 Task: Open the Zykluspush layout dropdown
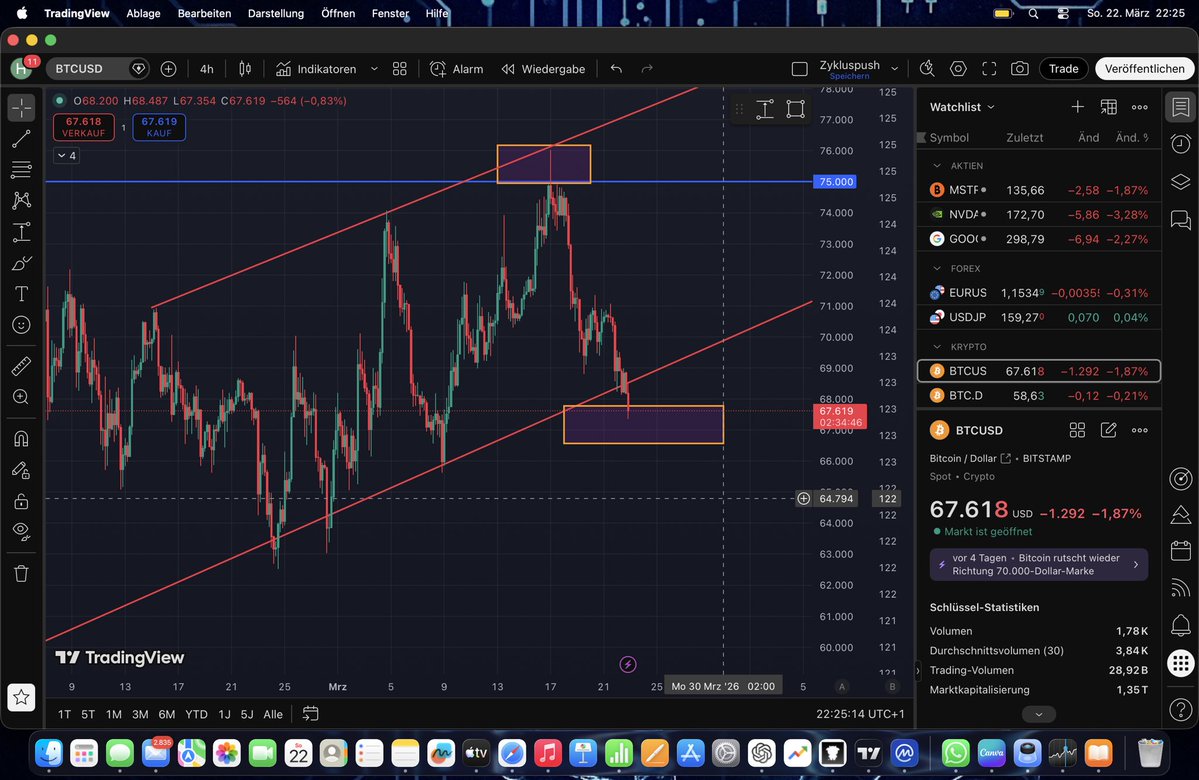tap(894, 69)
